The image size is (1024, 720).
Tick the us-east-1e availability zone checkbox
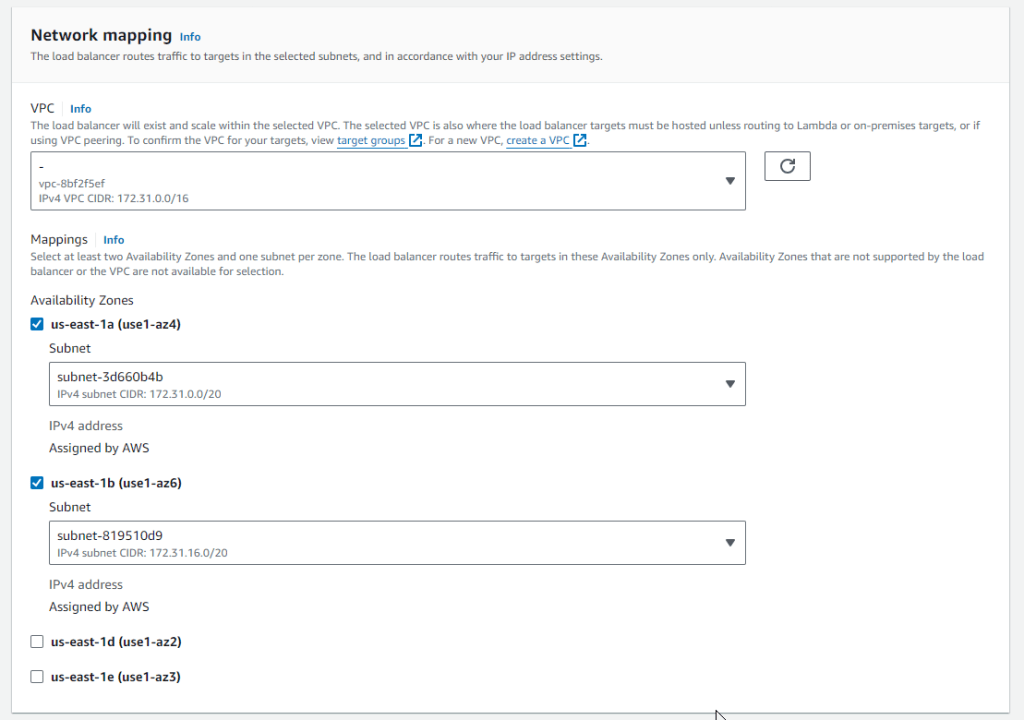[37, 677]
